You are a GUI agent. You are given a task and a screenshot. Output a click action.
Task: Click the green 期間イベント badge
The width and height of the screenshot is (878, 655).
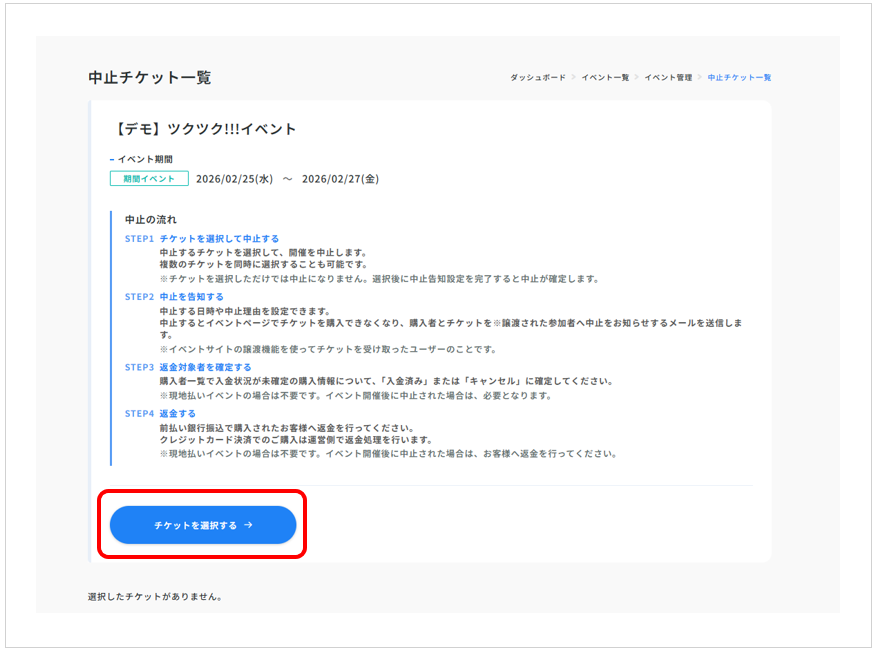pyautogui.click(x=149, y=179)
